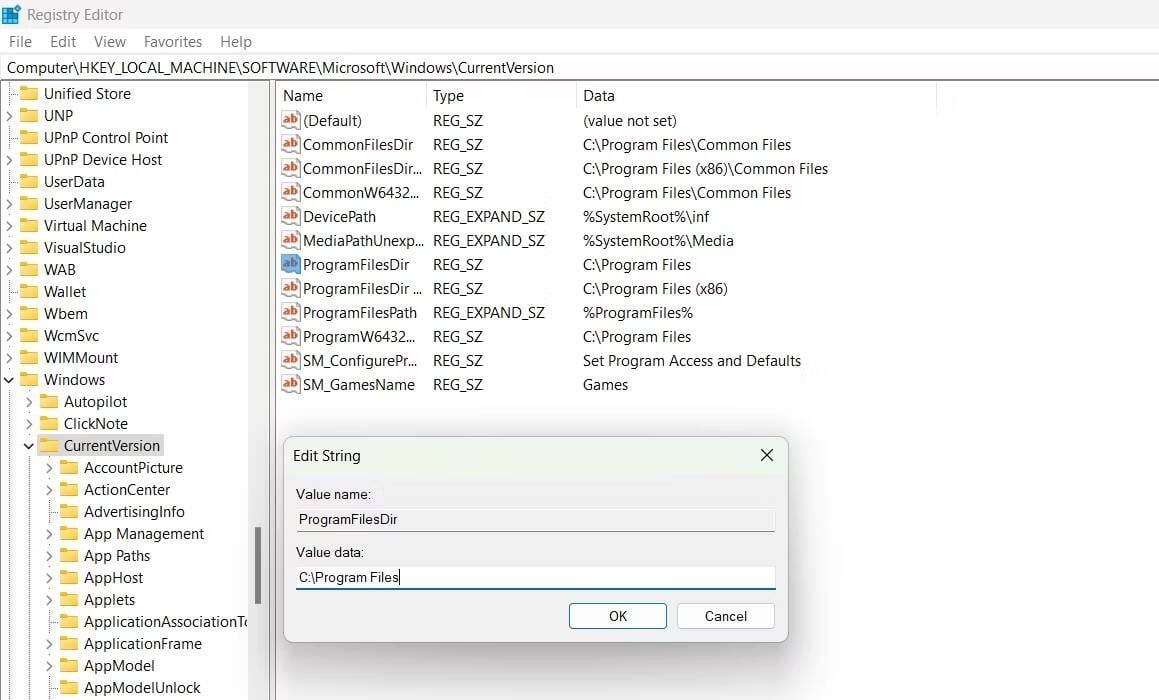Click Cancel in the Edit String dialog

[x=724, y=615]
